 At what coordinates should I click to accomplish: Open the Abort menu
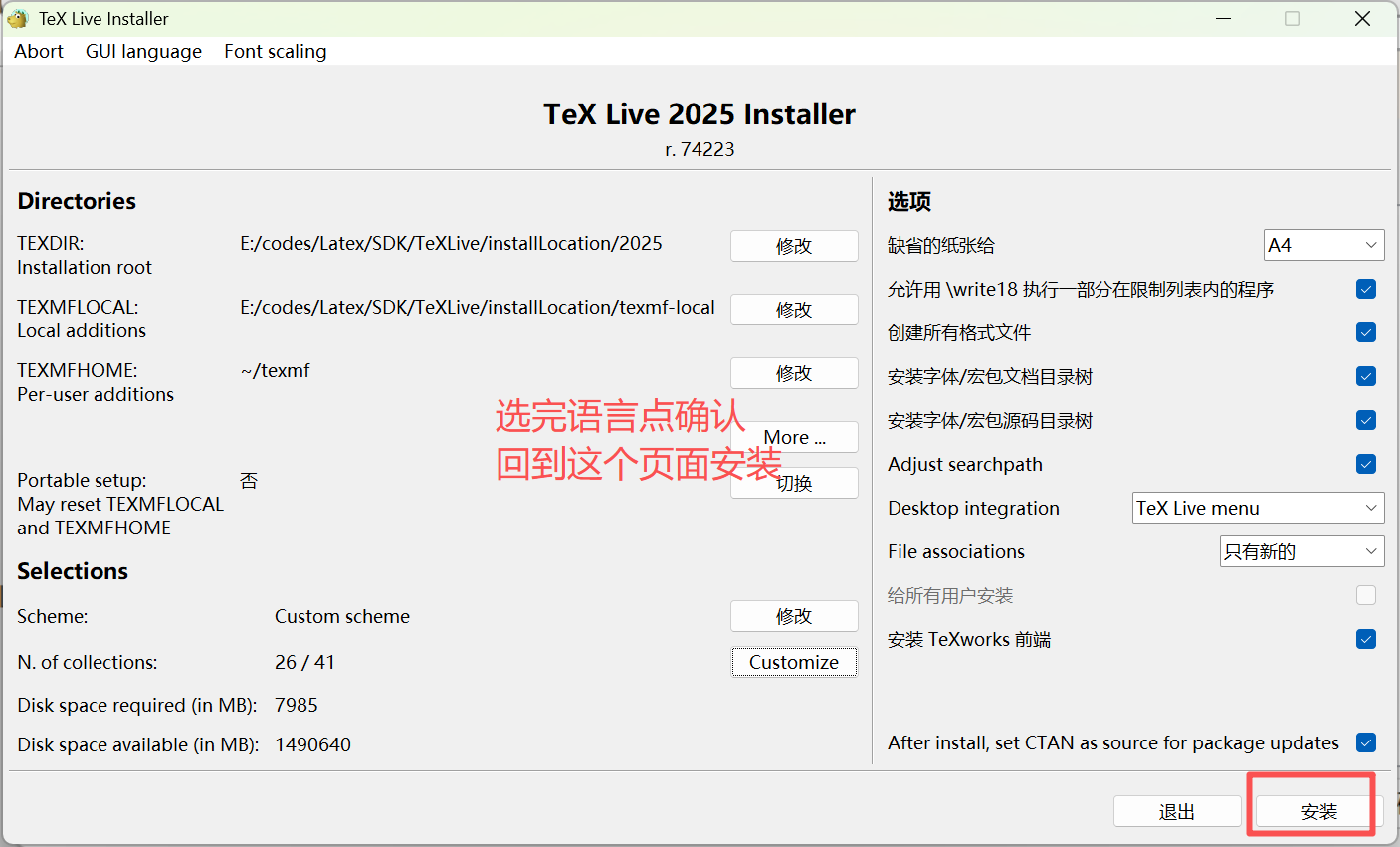(x=39, y=52)
